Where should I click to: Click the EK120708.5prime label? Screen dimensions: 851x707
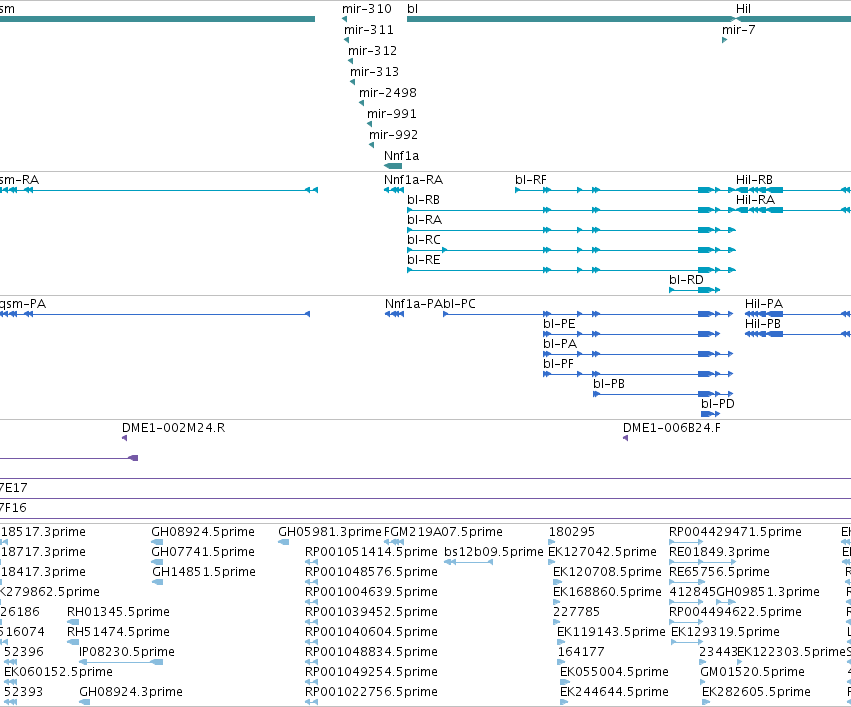click(607, 572)
